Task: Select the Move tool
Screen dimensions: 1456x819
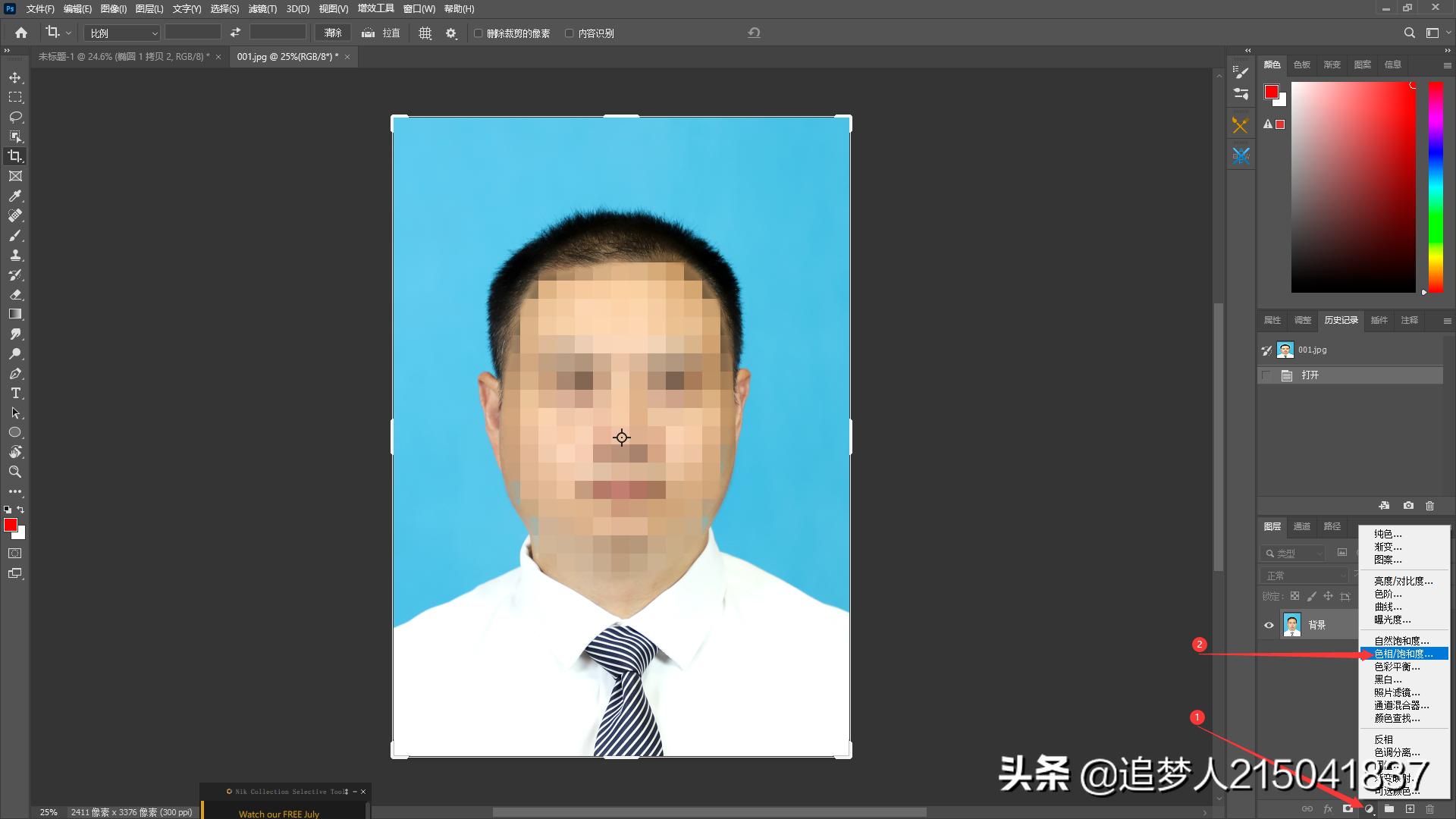Action: coord(14,77)
